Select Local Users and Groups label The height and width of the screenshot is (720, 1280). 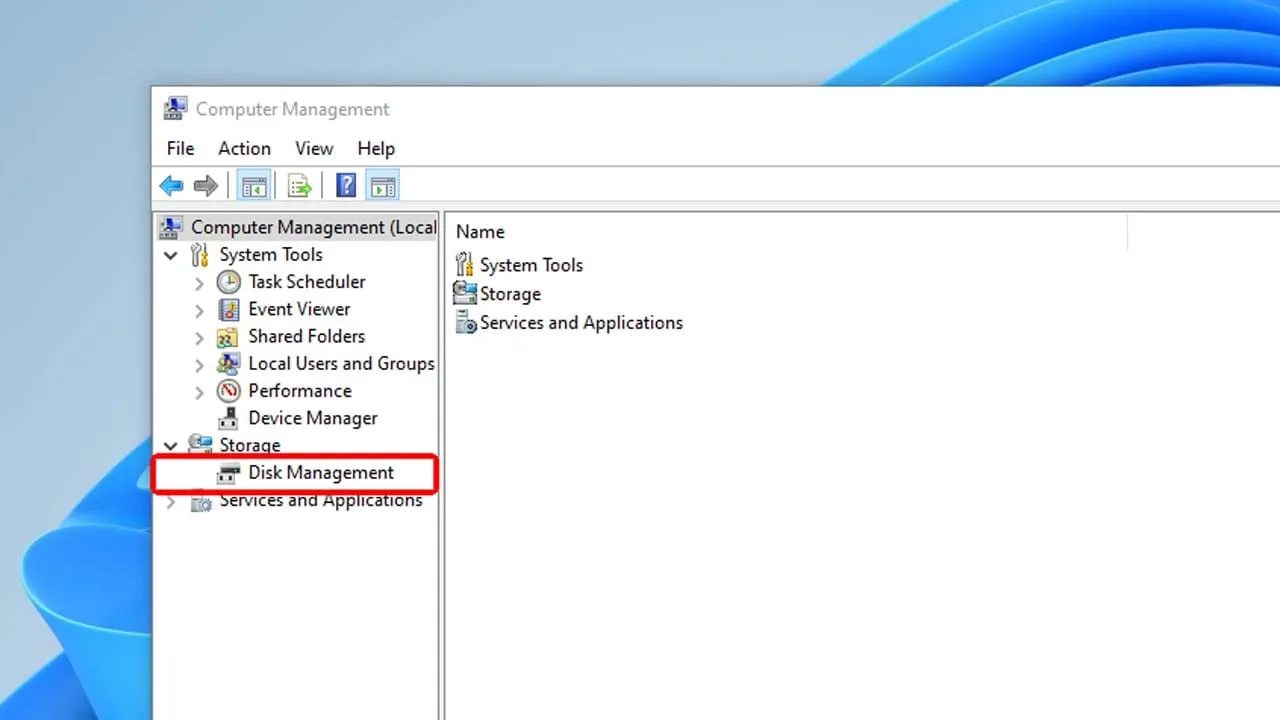coord(341,363)
